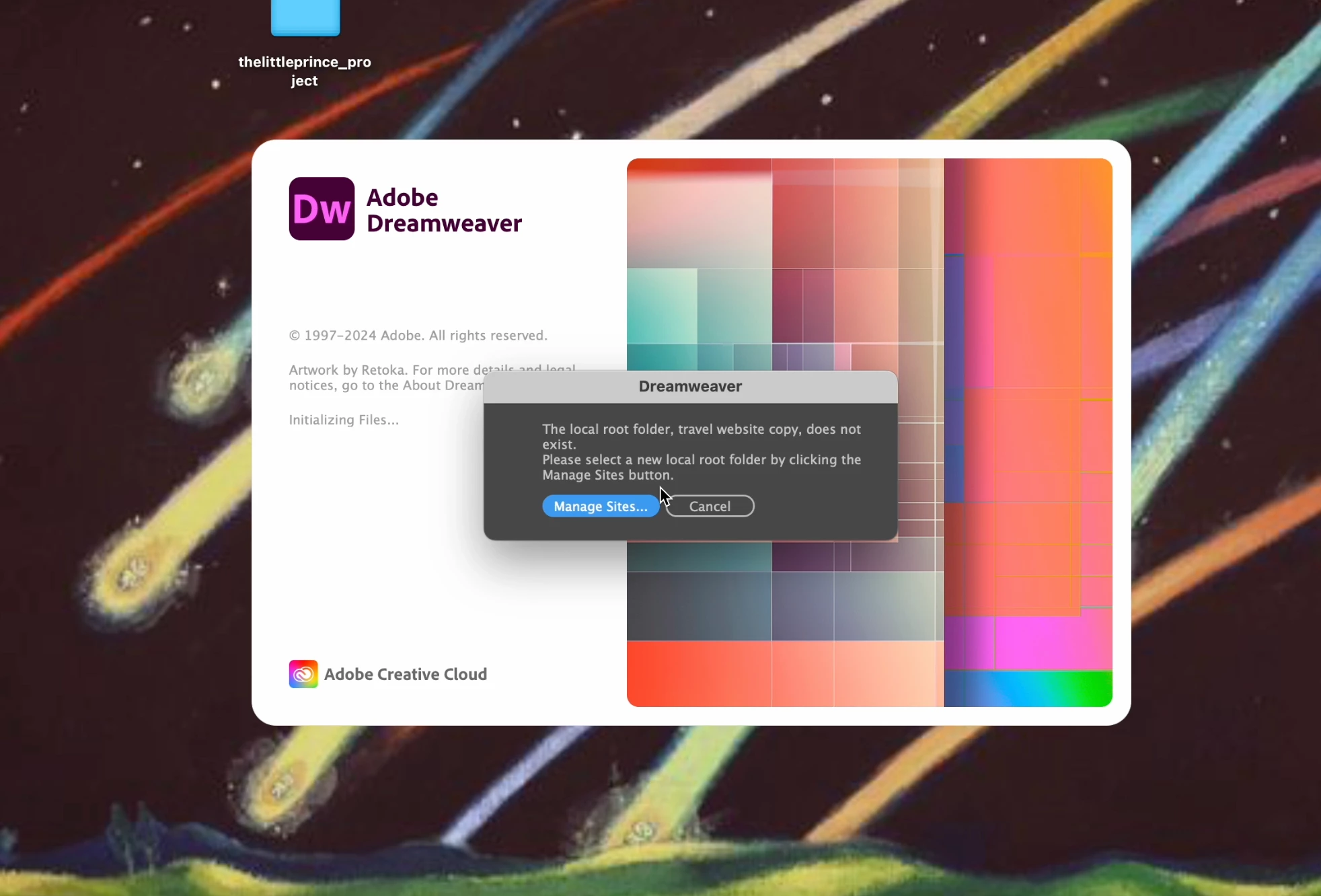The height and width of the screenshot is (896, 1321).
Task: Click the mint teal square in splash artwork
Action: coord(662,306)
